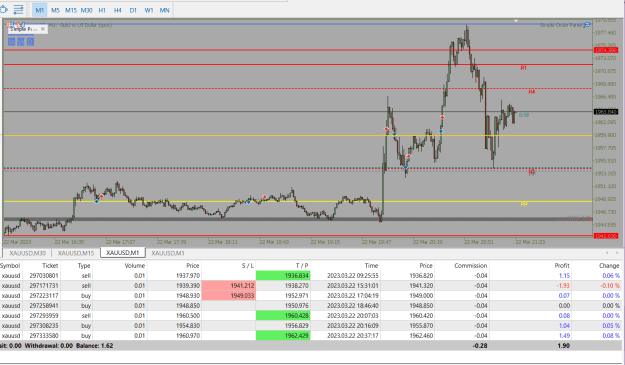Select ticket 297171731 row

click(311, 286)
